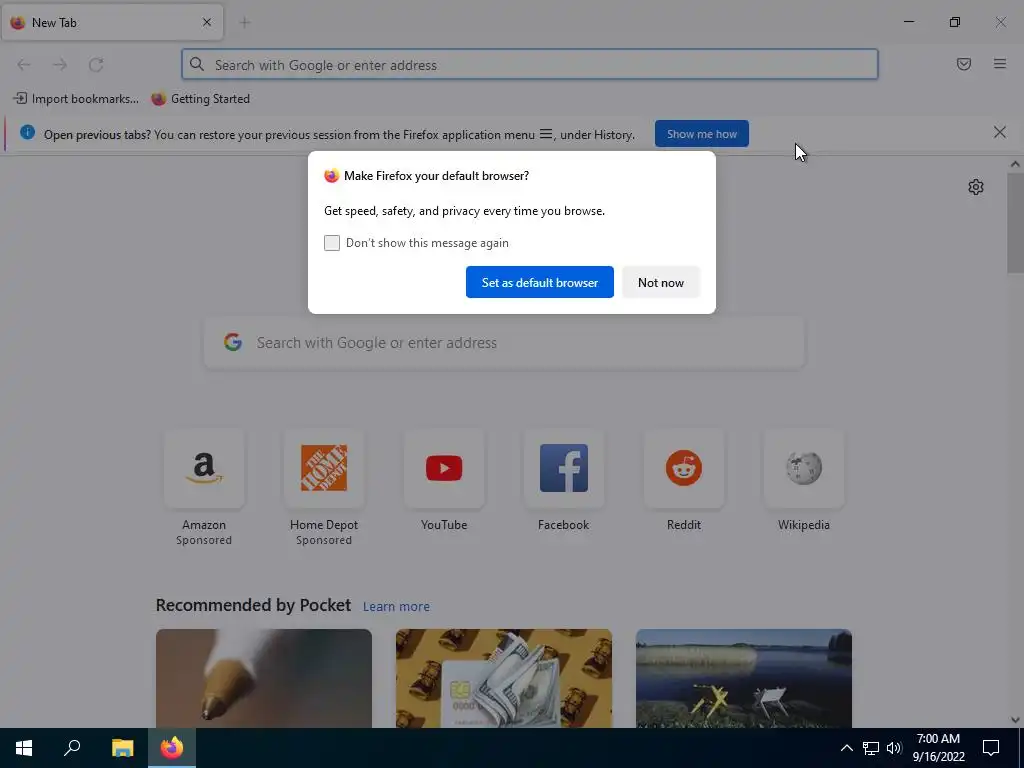Click Google logo in page search box
The width and height of the screenshot is (1024, 768).
[x=233, y=342]
